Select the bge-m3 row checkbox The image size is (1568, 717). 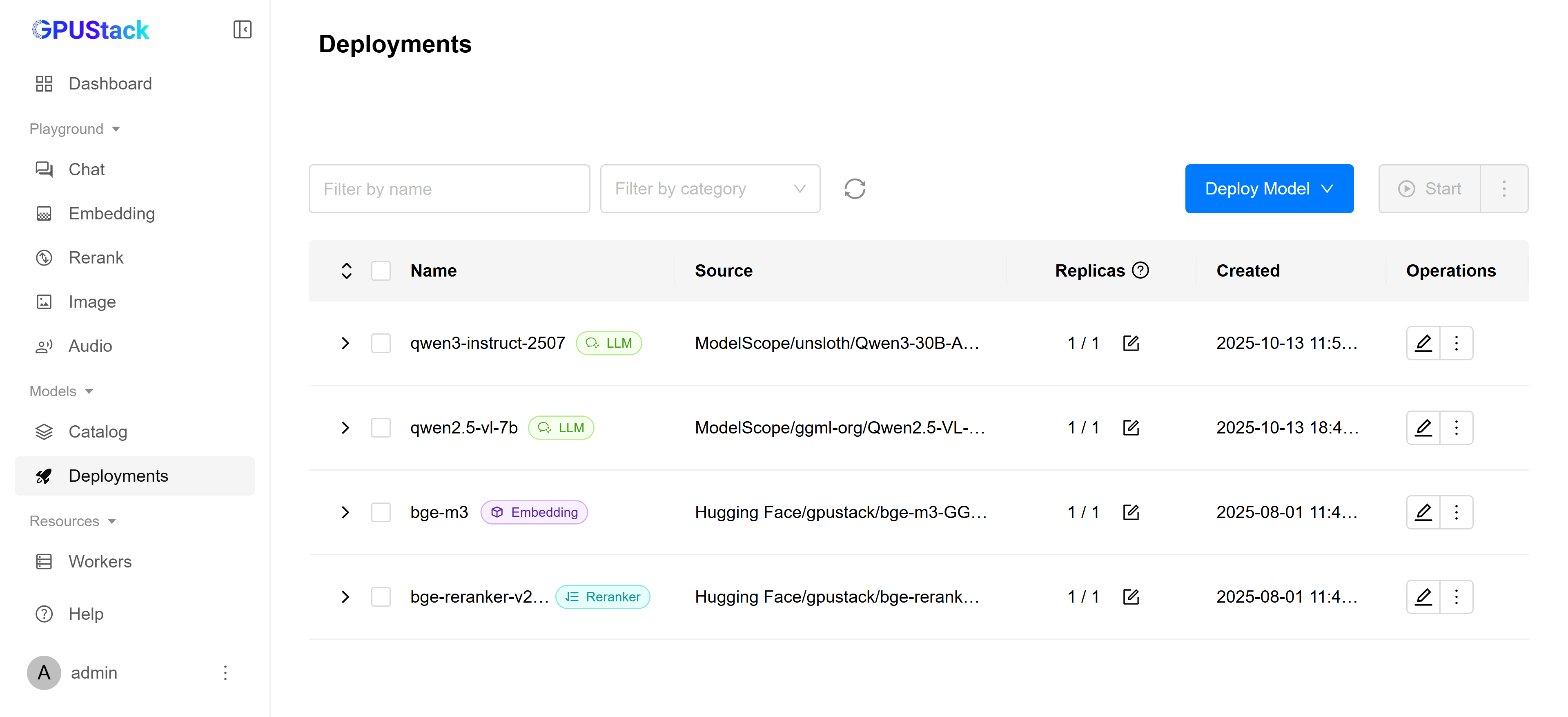coord(381,512)
